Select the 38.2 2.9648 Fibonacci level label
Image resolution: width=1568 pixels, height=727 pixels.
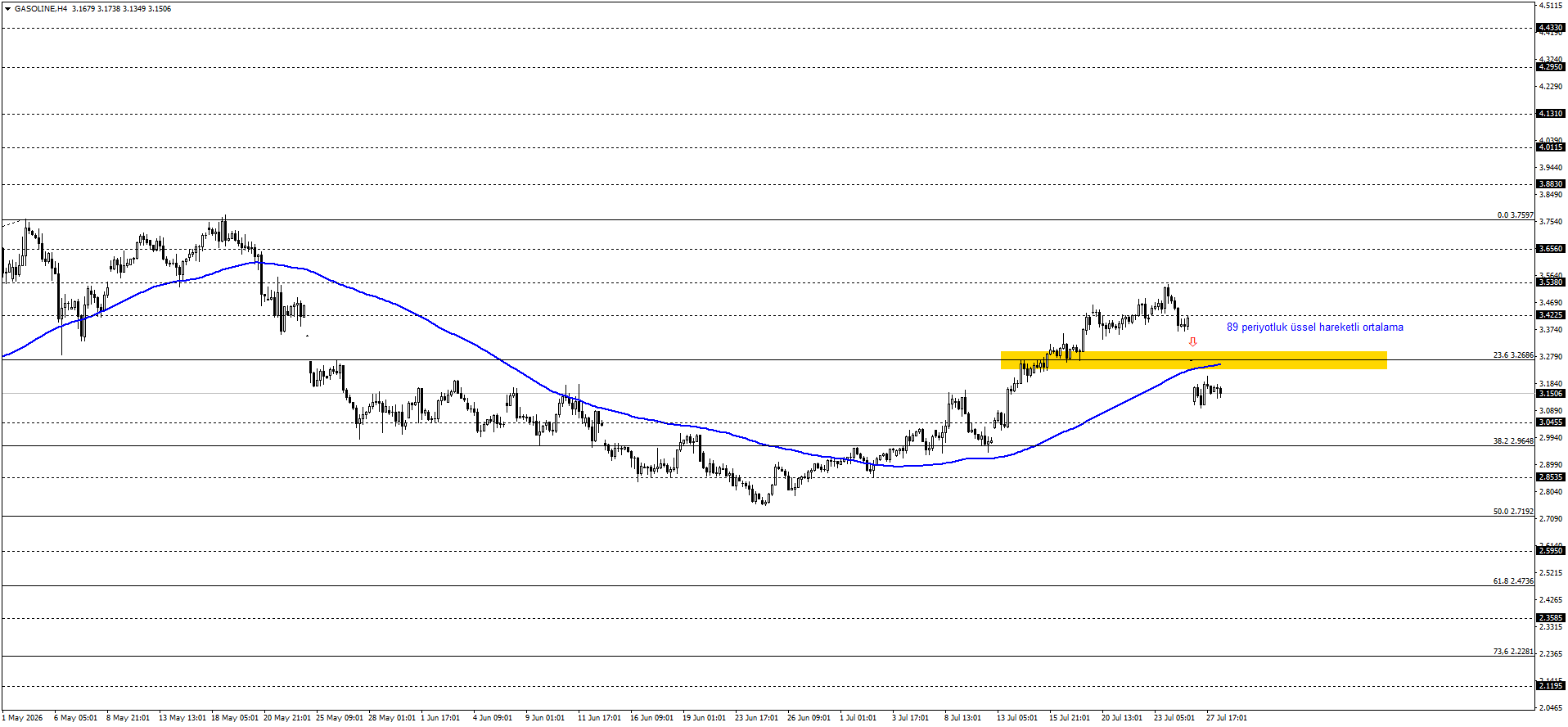click(x=1513, y=441)
